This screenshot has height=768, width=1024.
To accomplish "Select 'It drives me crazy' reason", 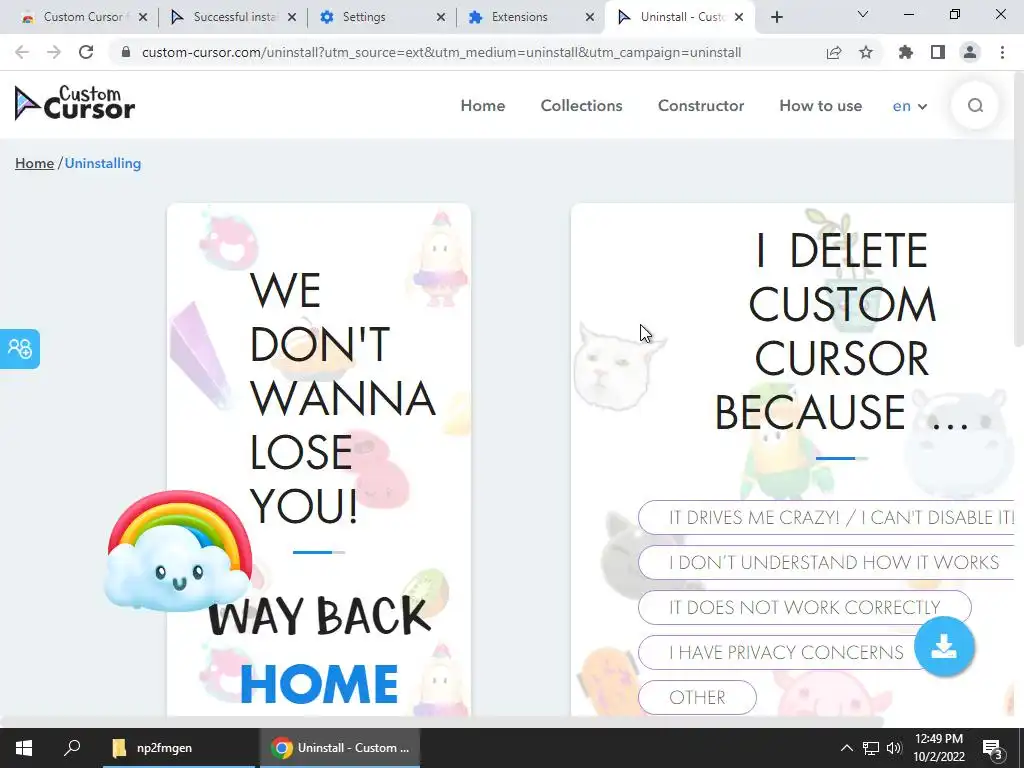I will (826, 517).
